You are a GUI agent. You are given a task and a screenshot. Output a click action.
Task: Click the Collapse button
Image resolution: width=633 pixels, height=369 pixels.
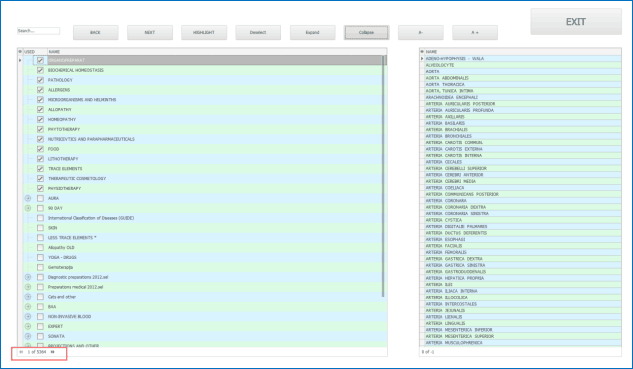pyautogui.click(x=367, y=33)
